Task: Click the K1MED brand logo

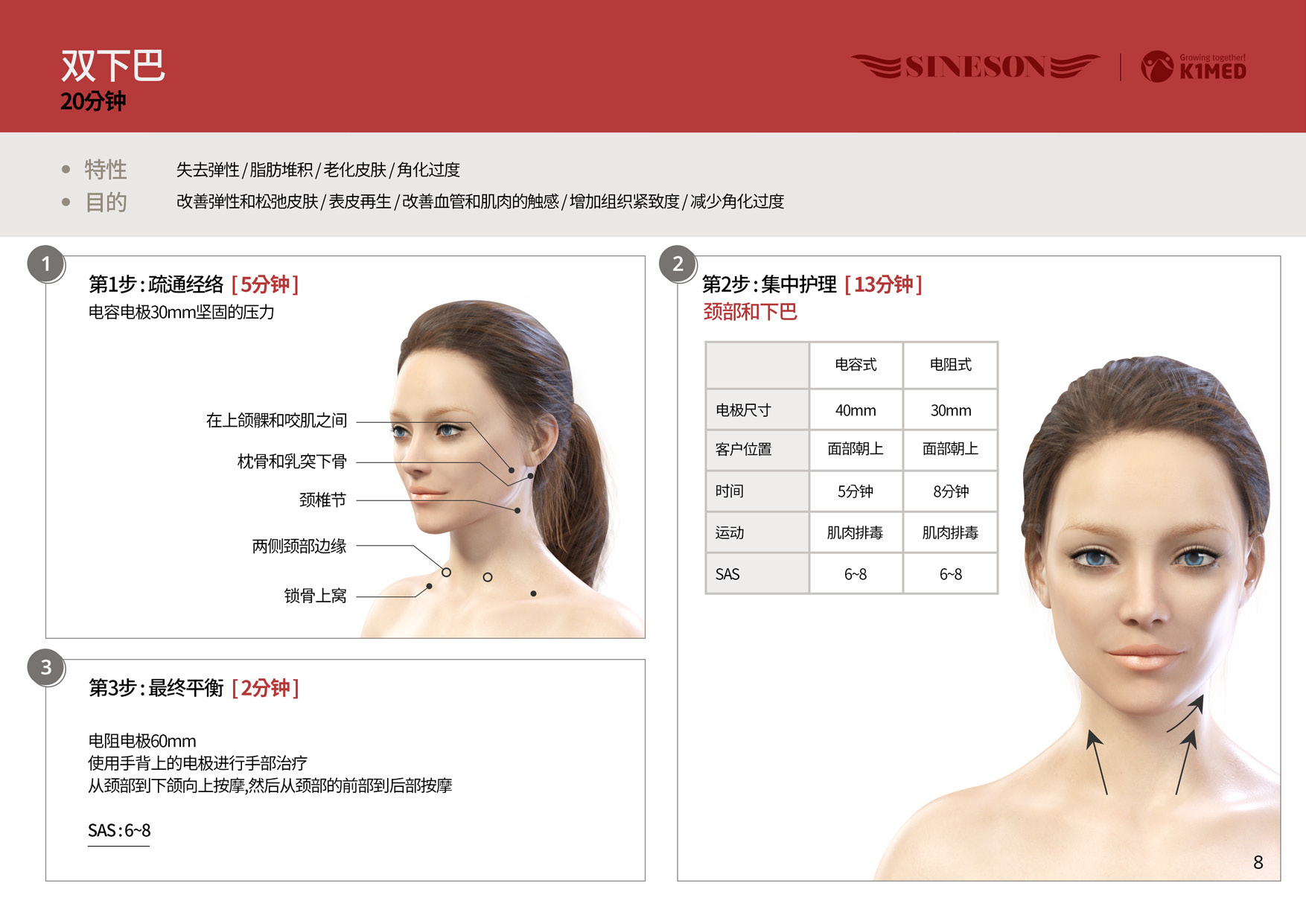Action: (1194, 67)
